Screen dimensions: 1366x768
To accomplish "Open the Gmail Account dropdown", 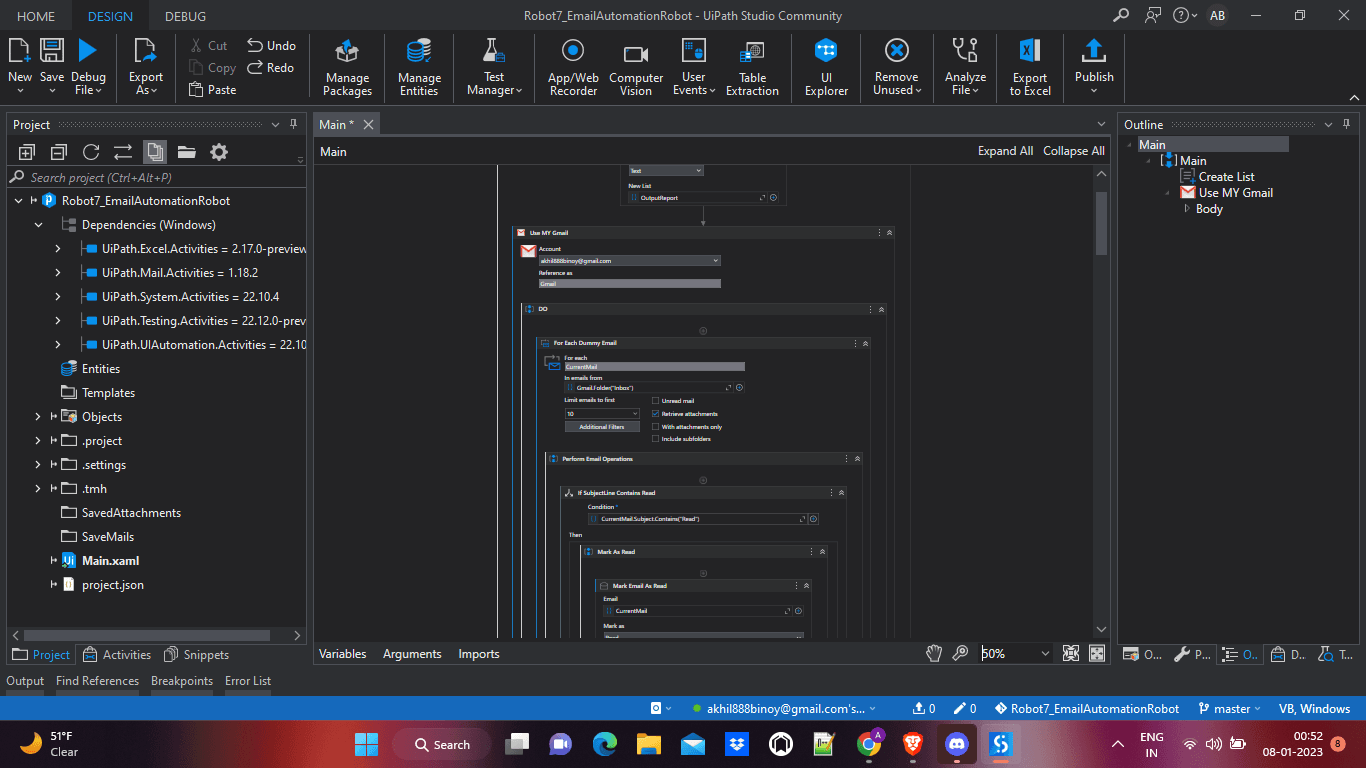I will tap(714, 260).
